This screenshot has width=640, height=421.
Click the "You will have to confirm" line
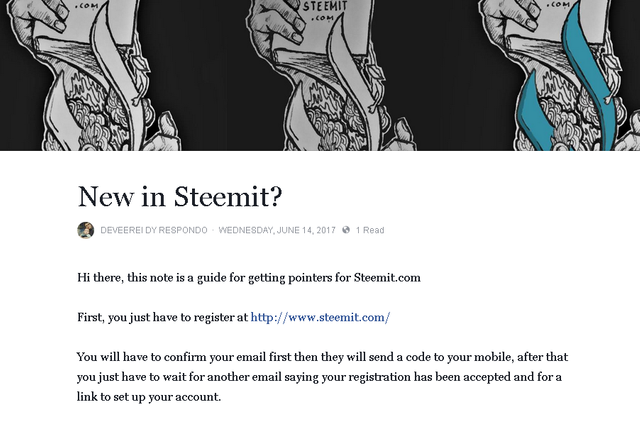pyautogui.click(x=322, y=357)
